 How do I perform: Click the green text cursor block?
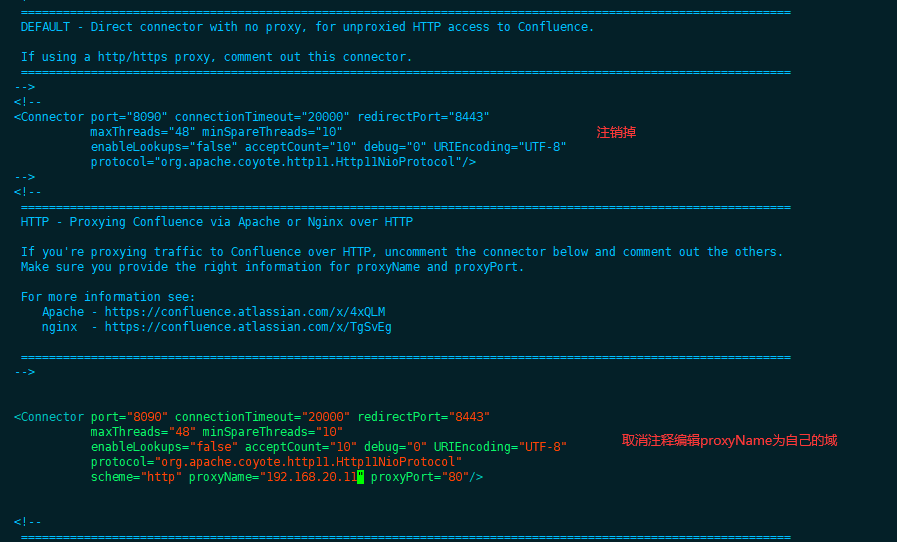tap(360, 477)
